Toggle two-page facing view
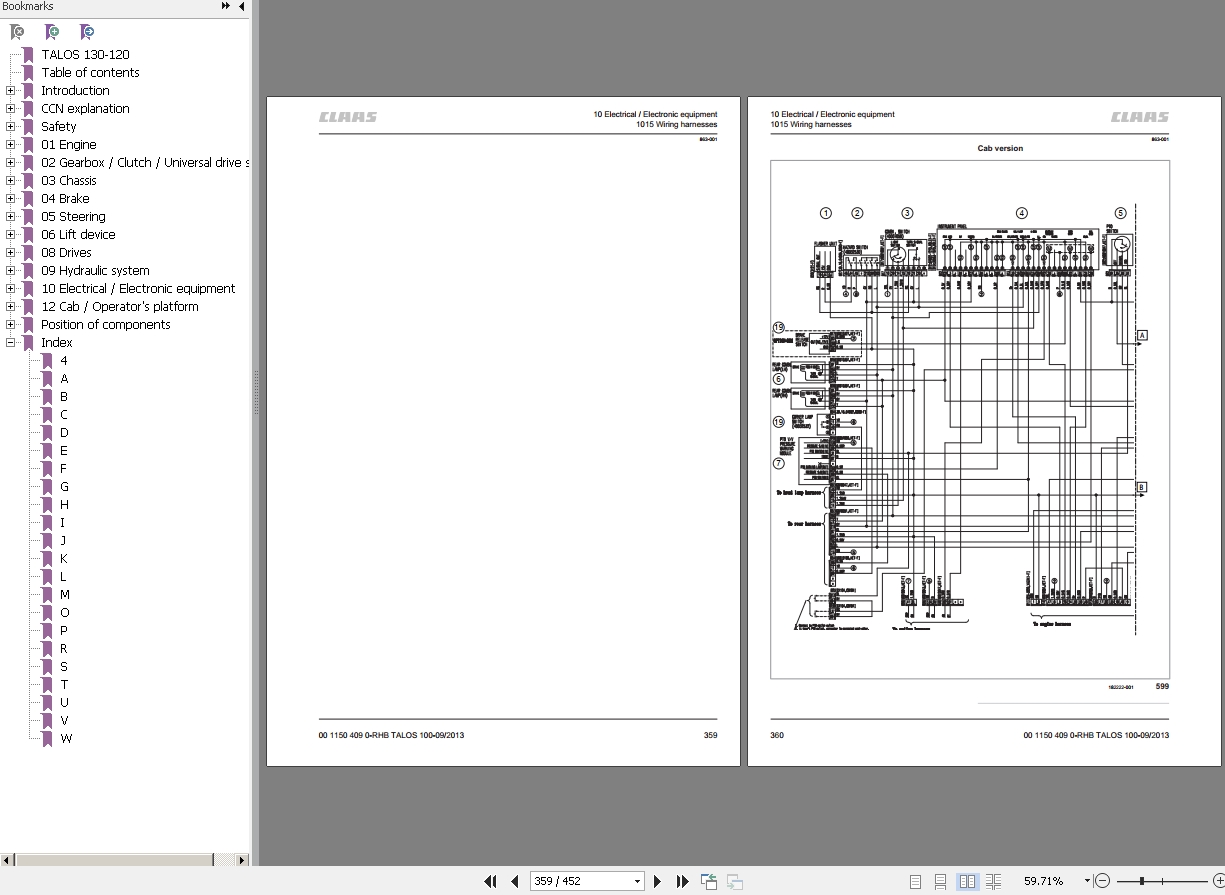Image resolution: width=1225 pixels, height=895 pixels. [967, 881]
